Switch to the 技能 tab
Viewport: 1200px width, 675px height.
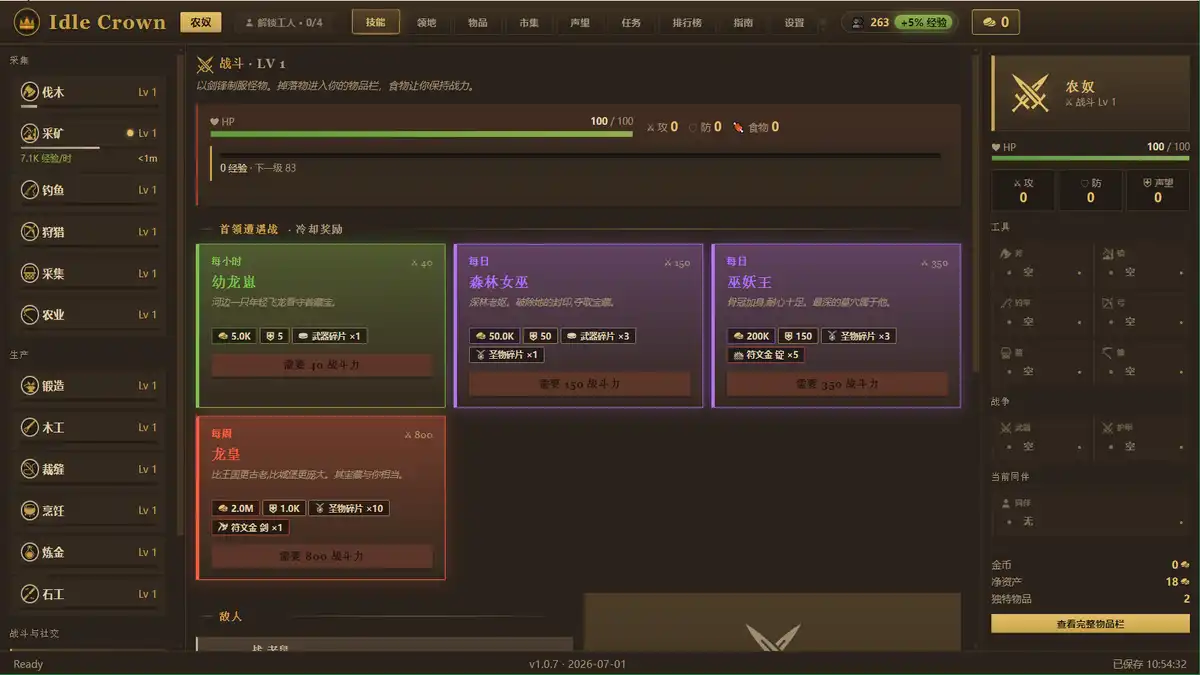[376, 22]
